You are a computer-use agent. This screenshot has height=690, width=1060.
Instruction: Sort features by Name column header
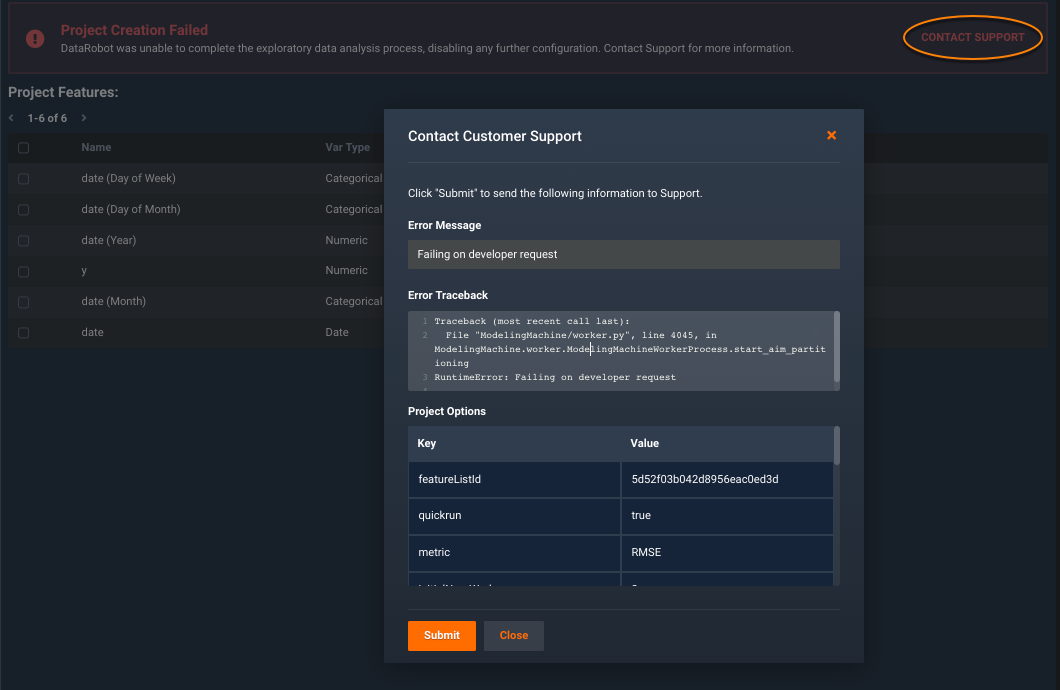(x=96, y=148)
